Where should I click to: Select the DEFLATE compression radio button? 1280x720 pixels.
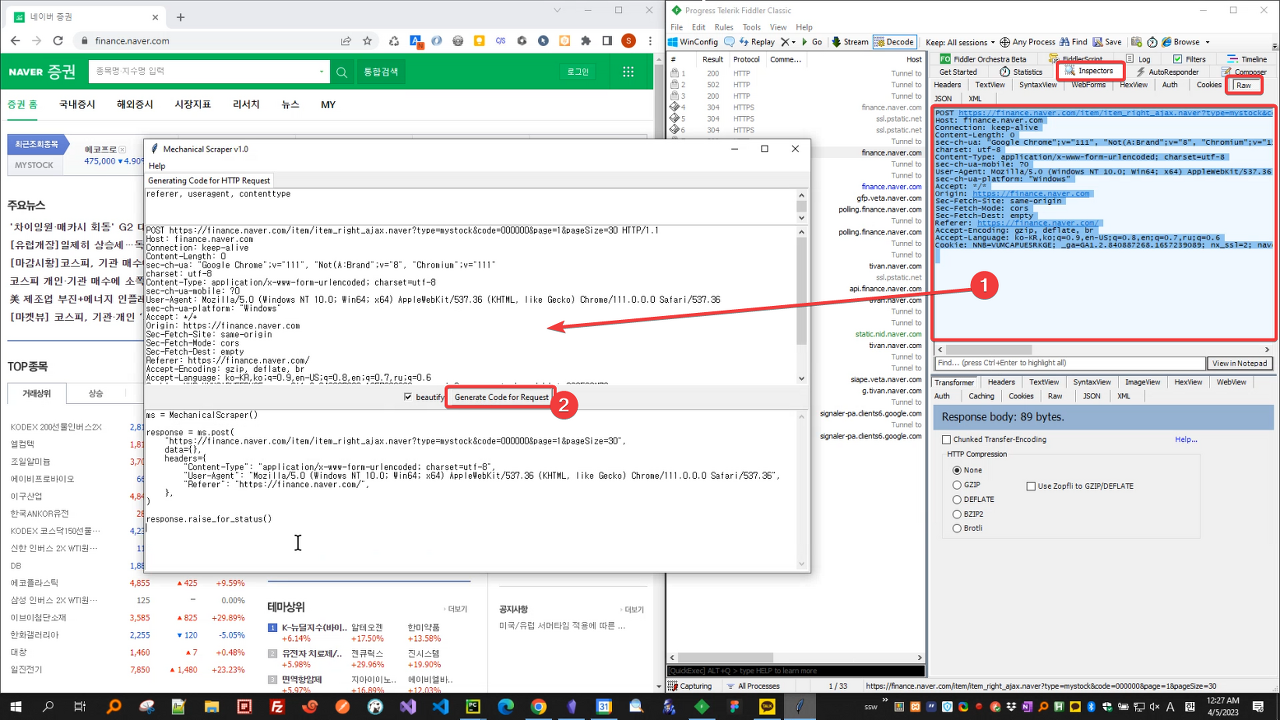[957, 499]
